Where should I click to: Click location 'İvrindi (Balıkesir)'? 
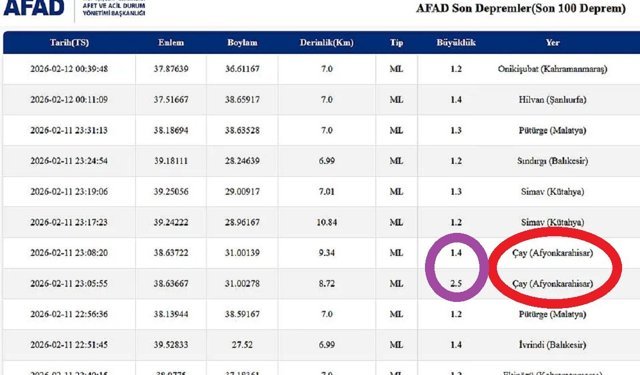pyautogui.click(x=552, y=344)
